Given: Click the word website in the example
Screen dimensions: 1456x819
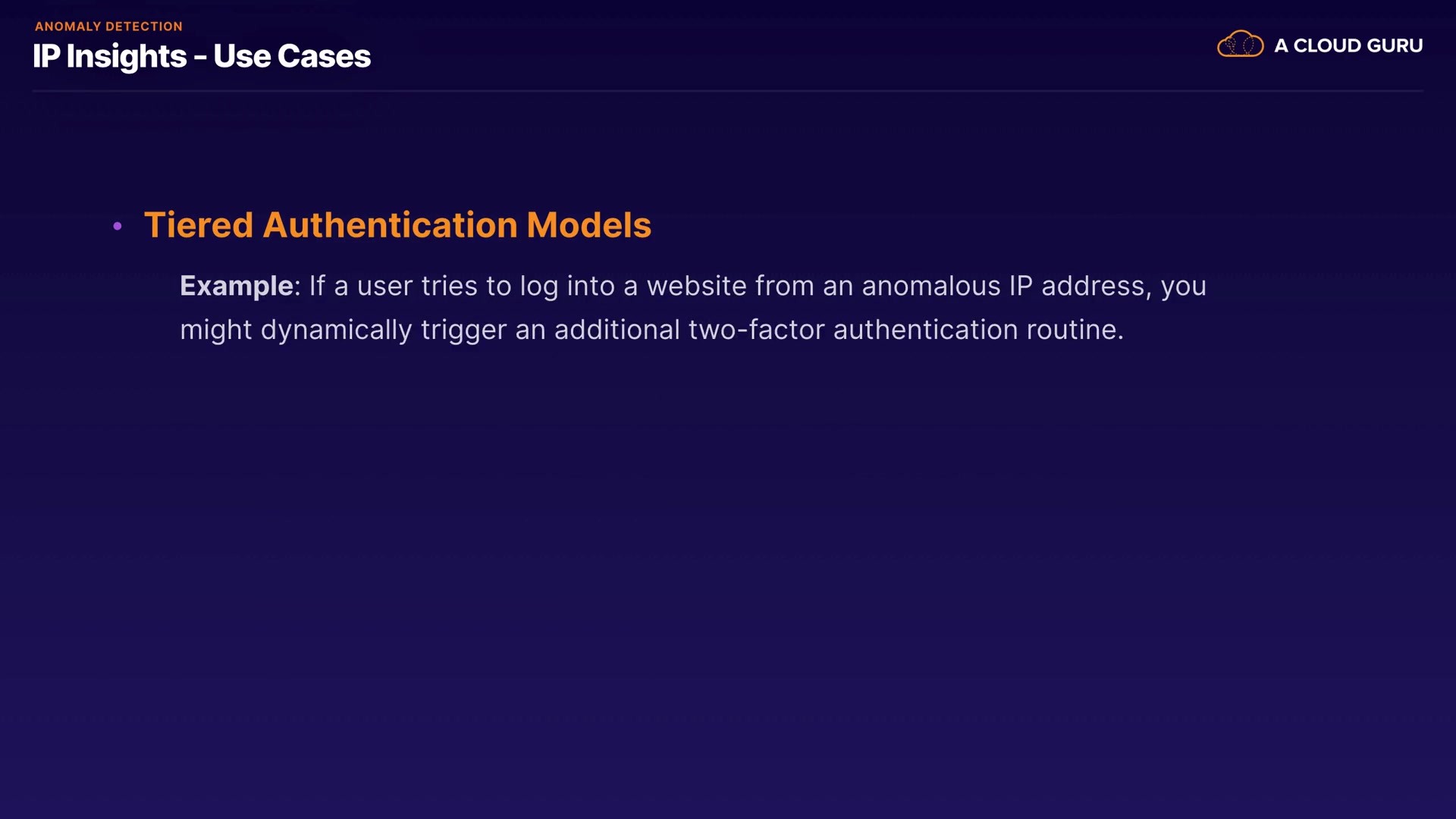Looking at the screenshot, I should point(696,286).
